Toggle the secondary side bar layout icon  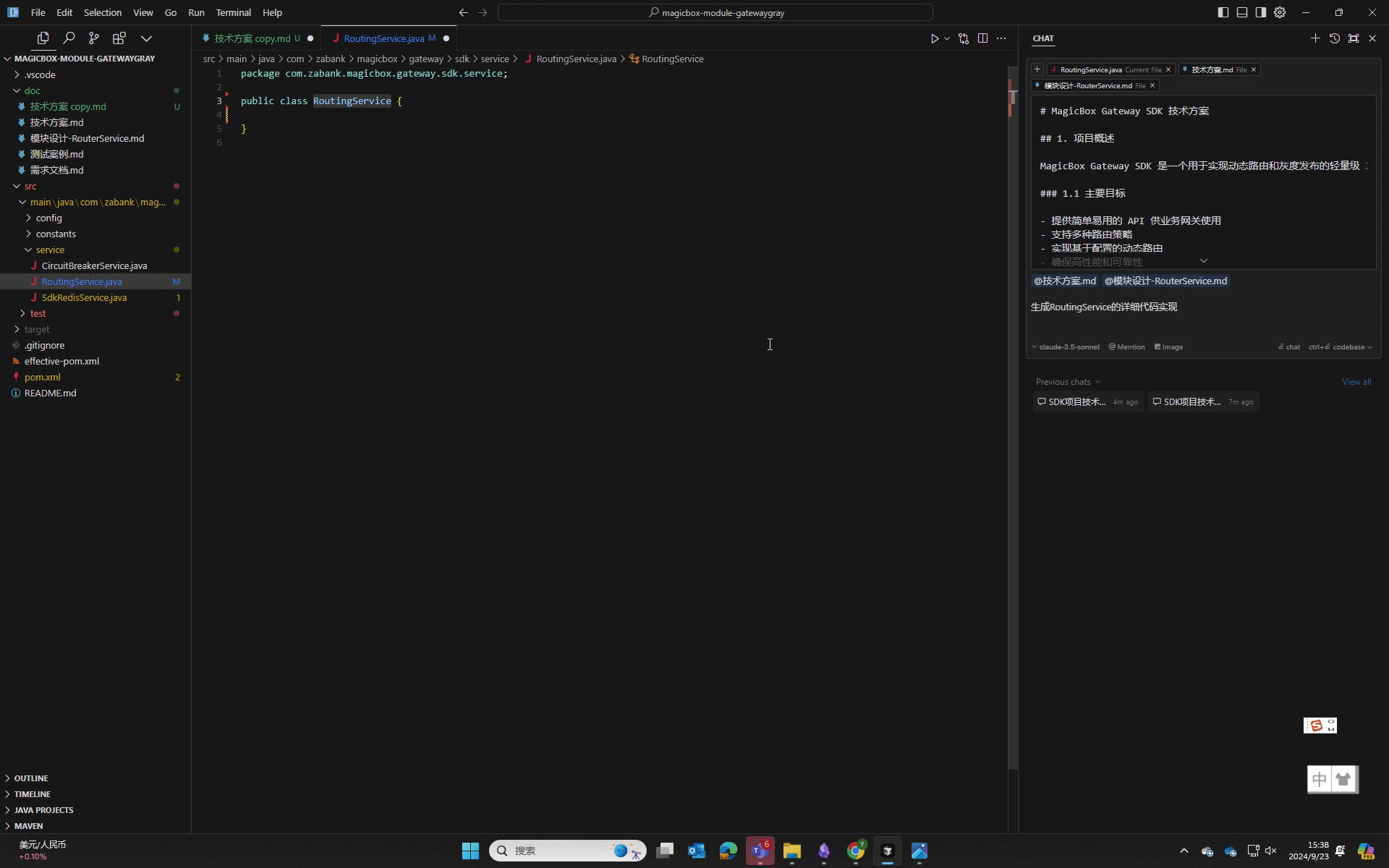[x=1261, y=12]
